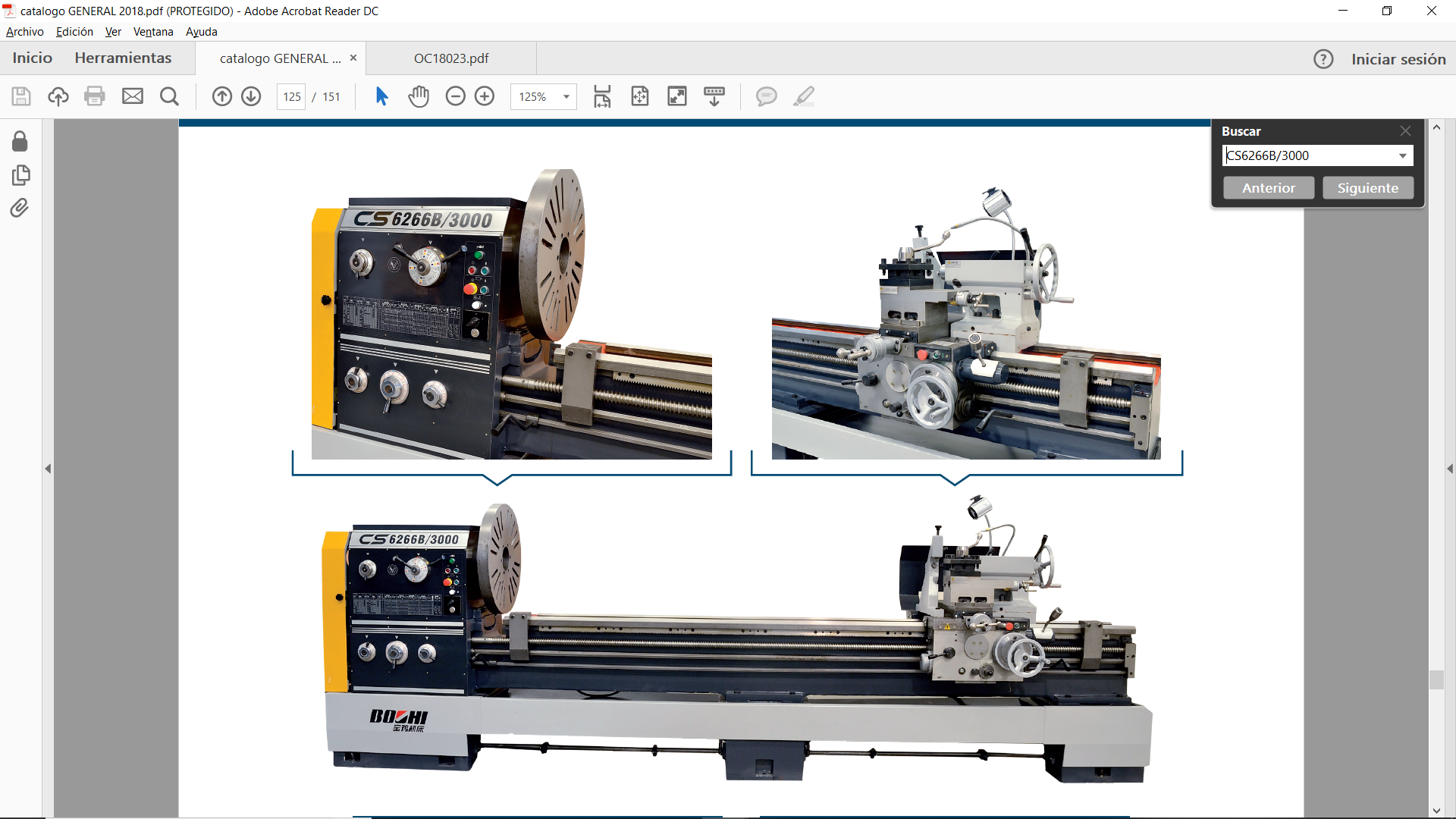
Task: Click the scrollbar up arrow
Action: (1436, 127)
